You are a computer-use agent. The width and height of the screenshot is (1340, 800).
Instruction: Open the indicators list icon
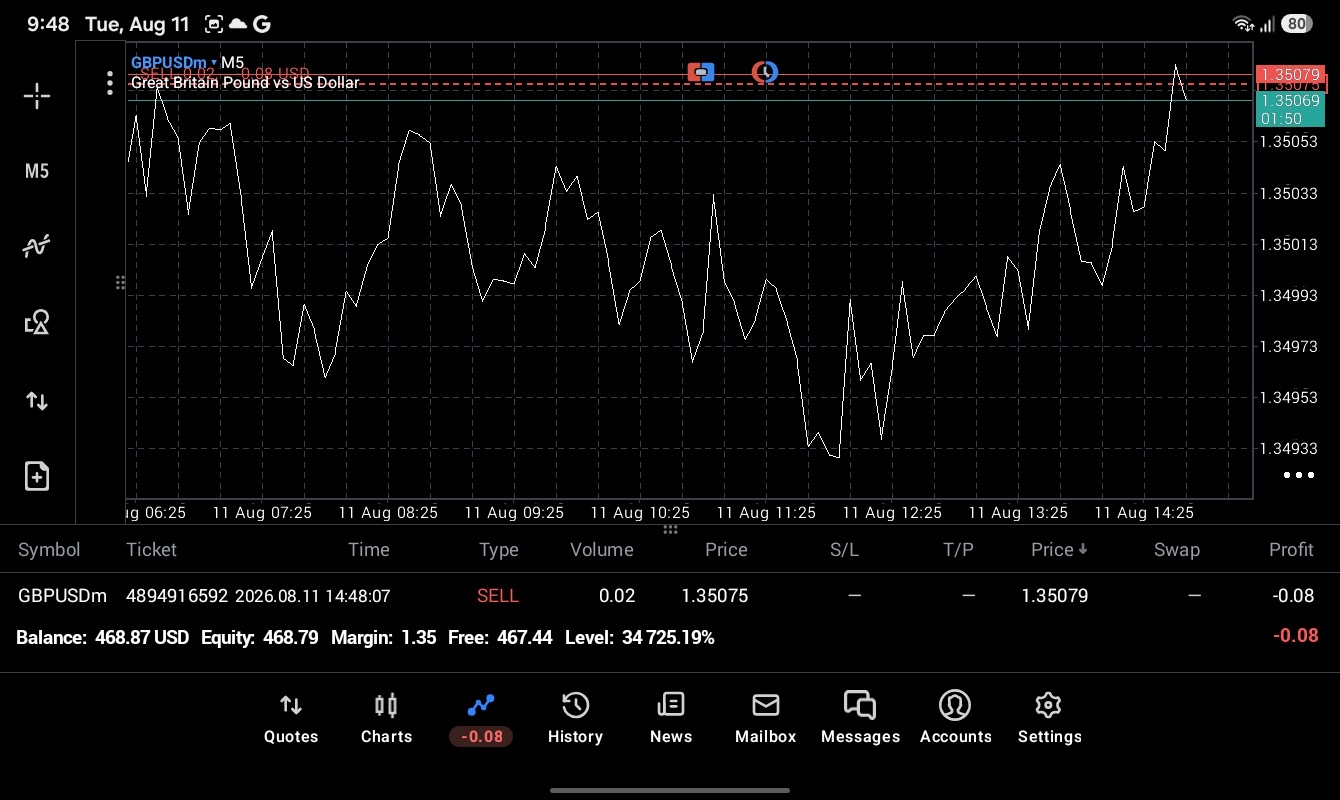37,246
